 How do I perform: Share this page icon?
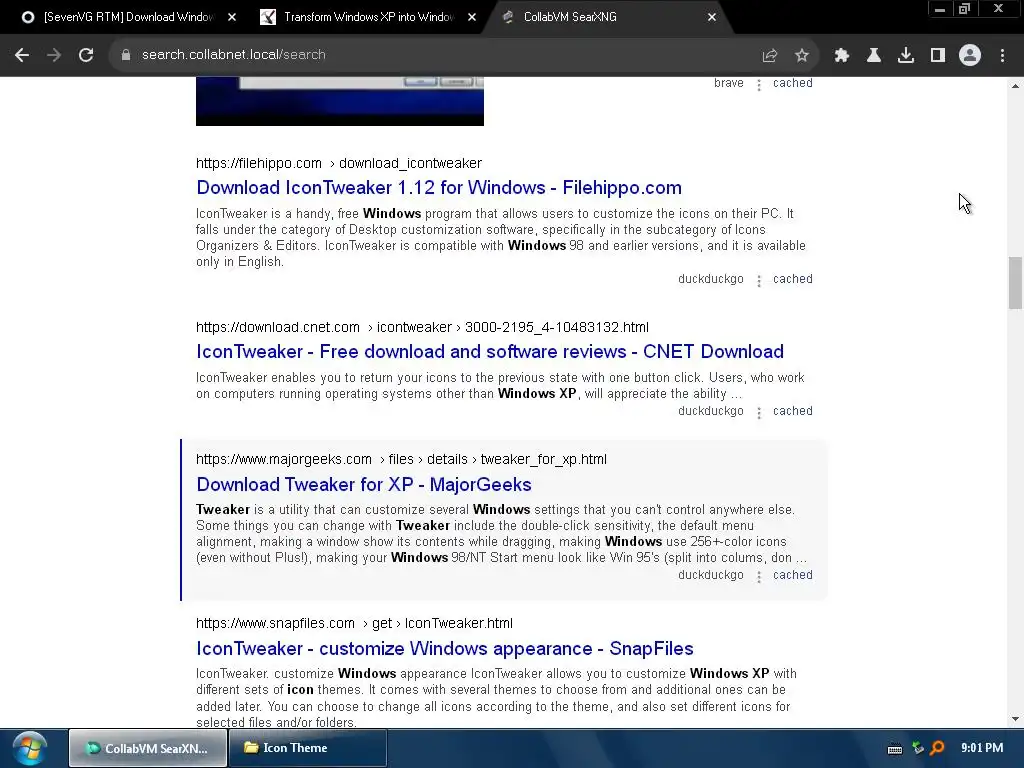770,55
